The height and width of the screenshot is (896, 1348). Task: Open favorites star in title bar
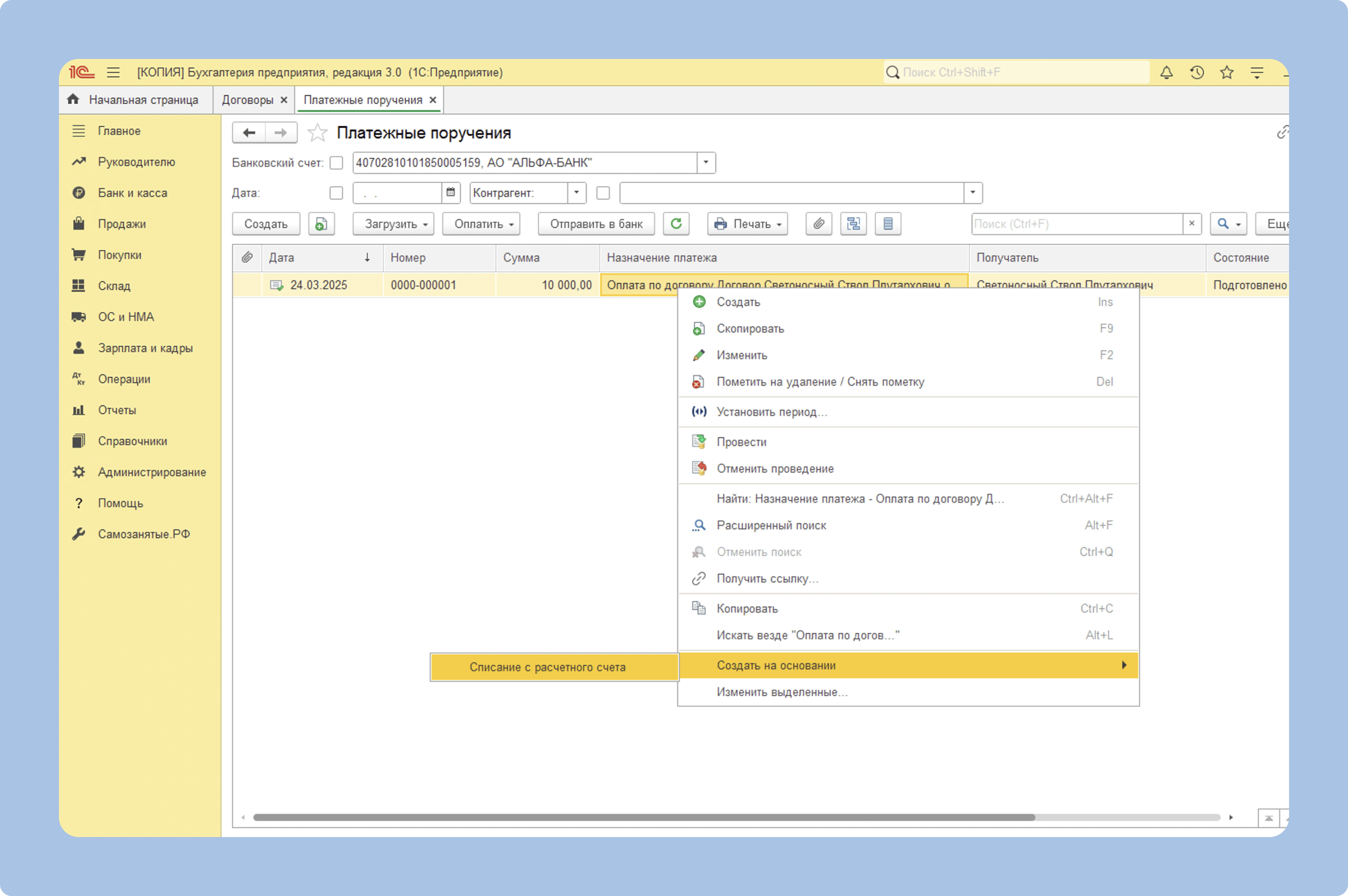(1226, 73)
